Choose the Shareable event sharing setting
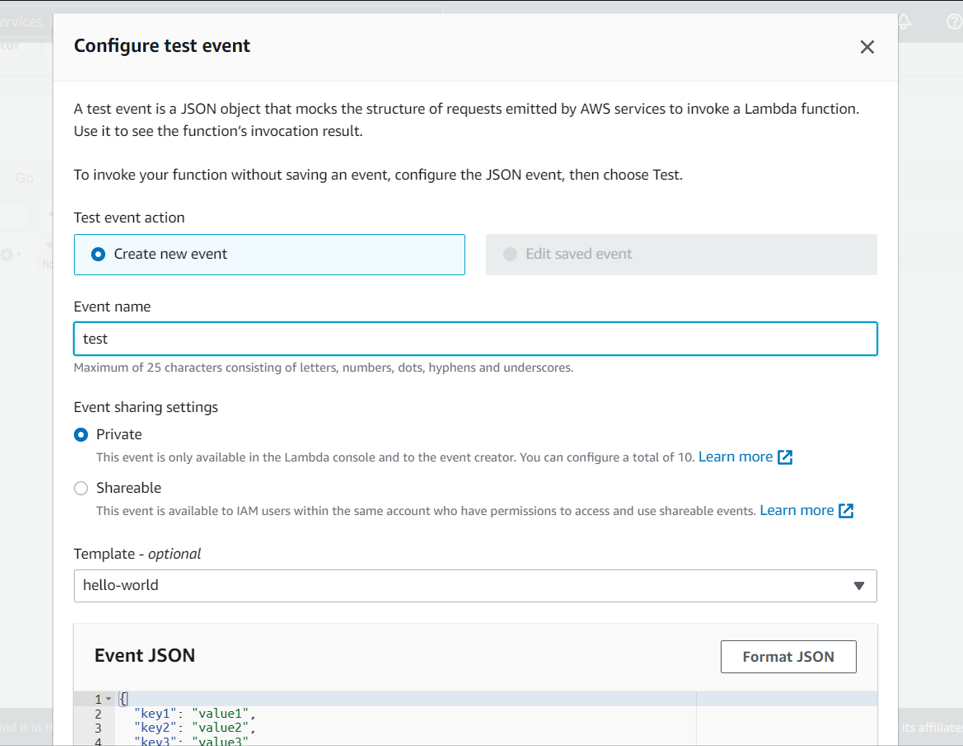 point(82,488)
